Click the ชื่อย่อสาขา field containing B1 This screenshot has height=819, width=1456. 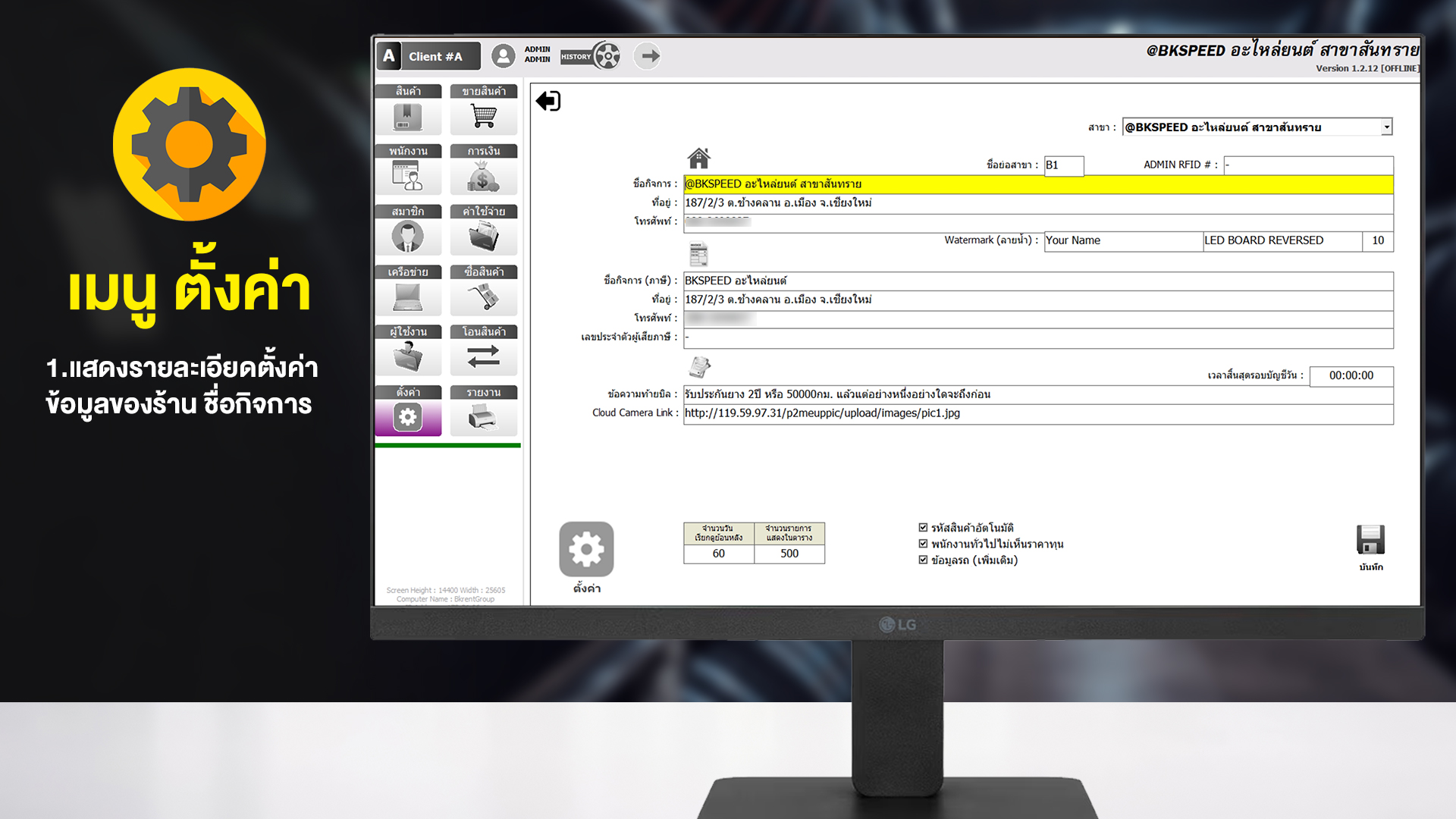coord(1064,165)
